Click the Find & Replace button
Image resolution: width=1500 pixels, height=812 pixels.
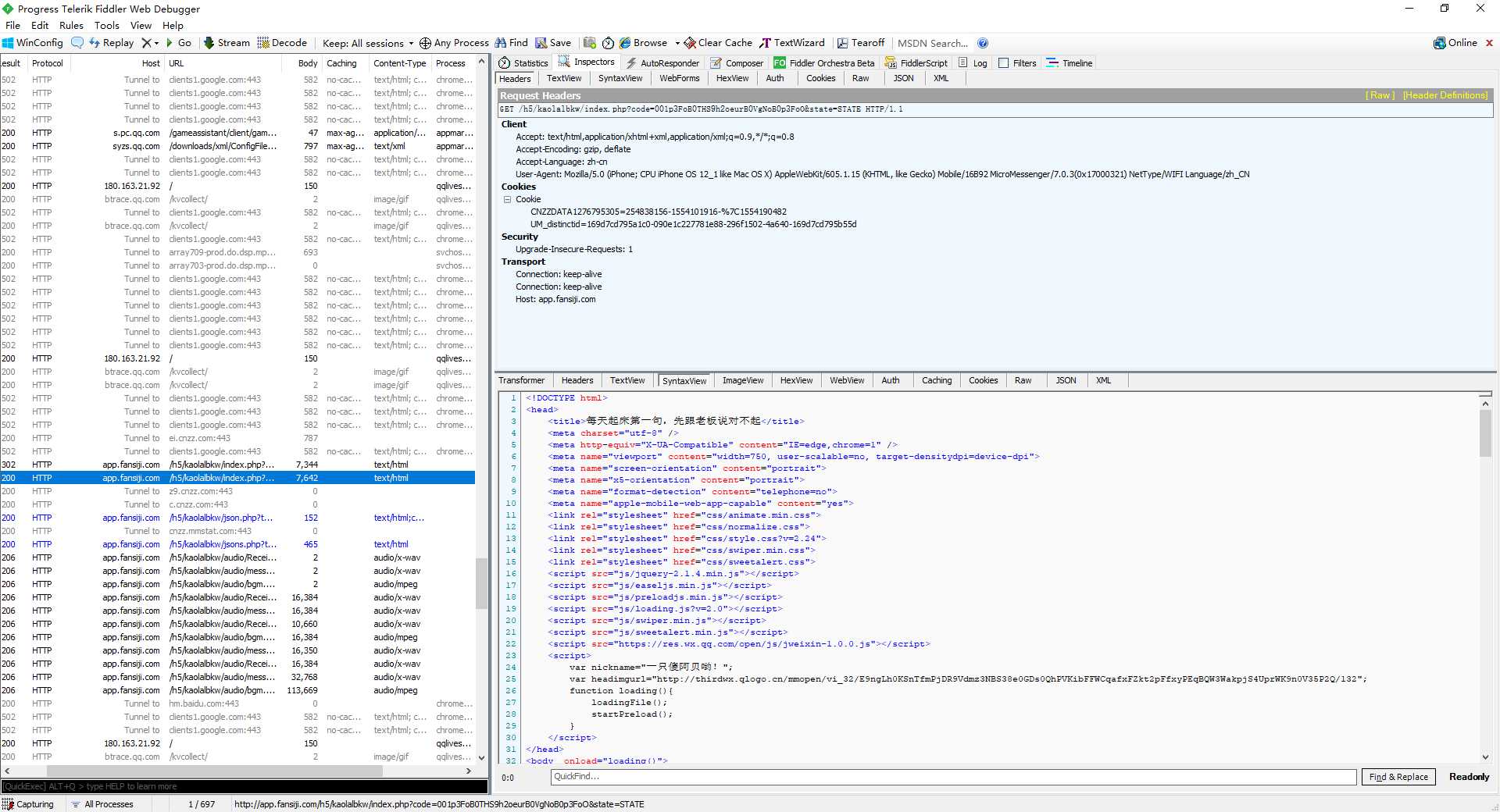point(1398,777)
